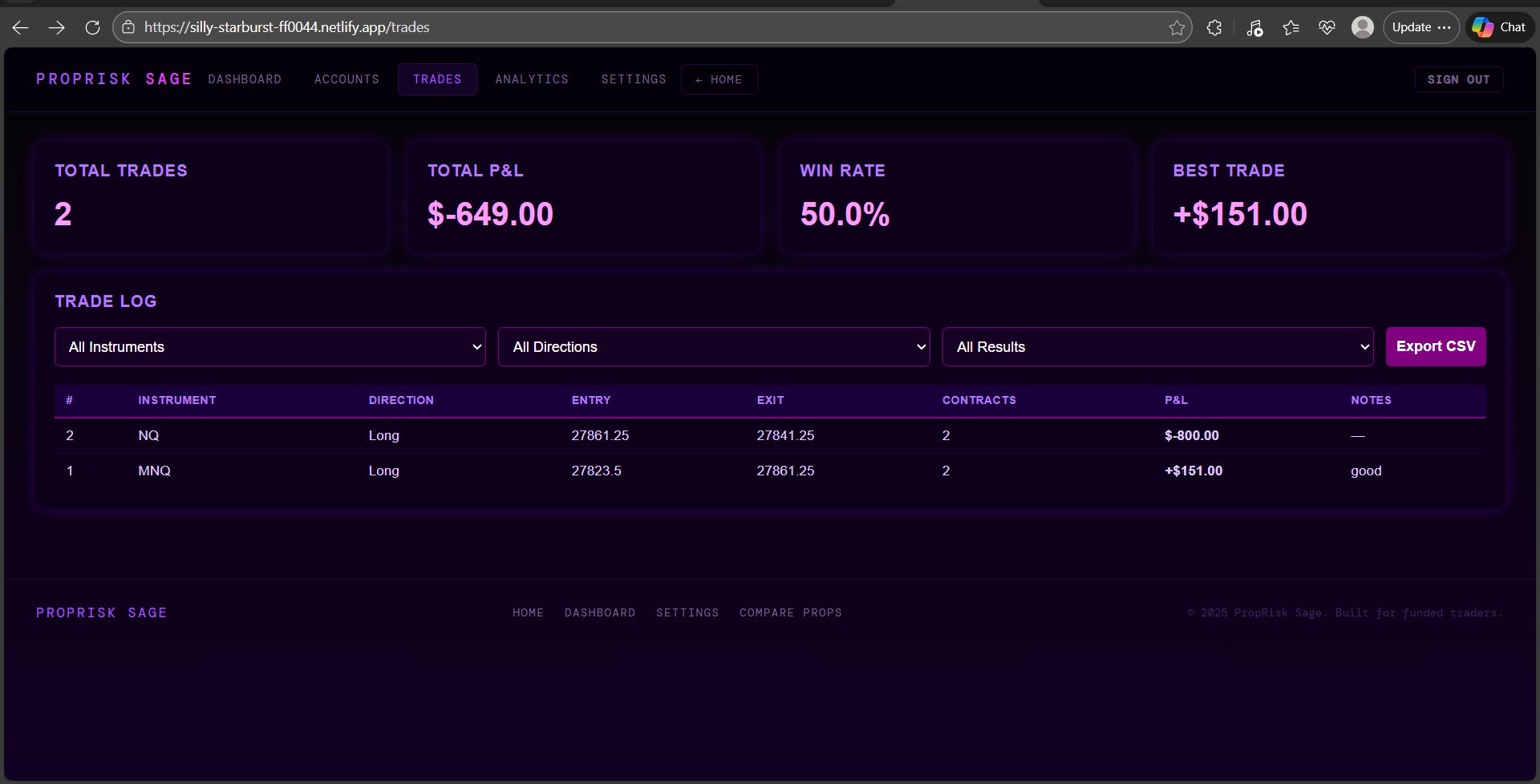Open the footer Compare Props link
Image resolution: width=1540 pixels, height=784 pixels.
coord(790,612)
